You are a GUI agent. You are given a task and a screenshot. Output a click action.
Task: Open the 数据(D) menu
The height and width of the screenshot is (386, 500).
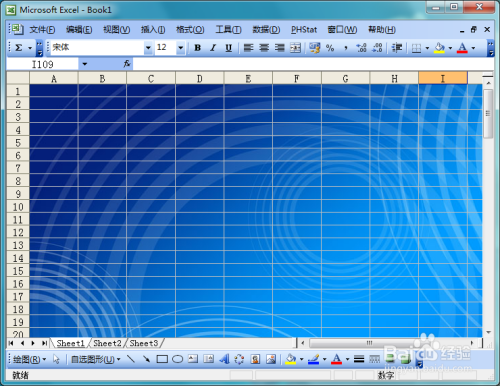266,30
